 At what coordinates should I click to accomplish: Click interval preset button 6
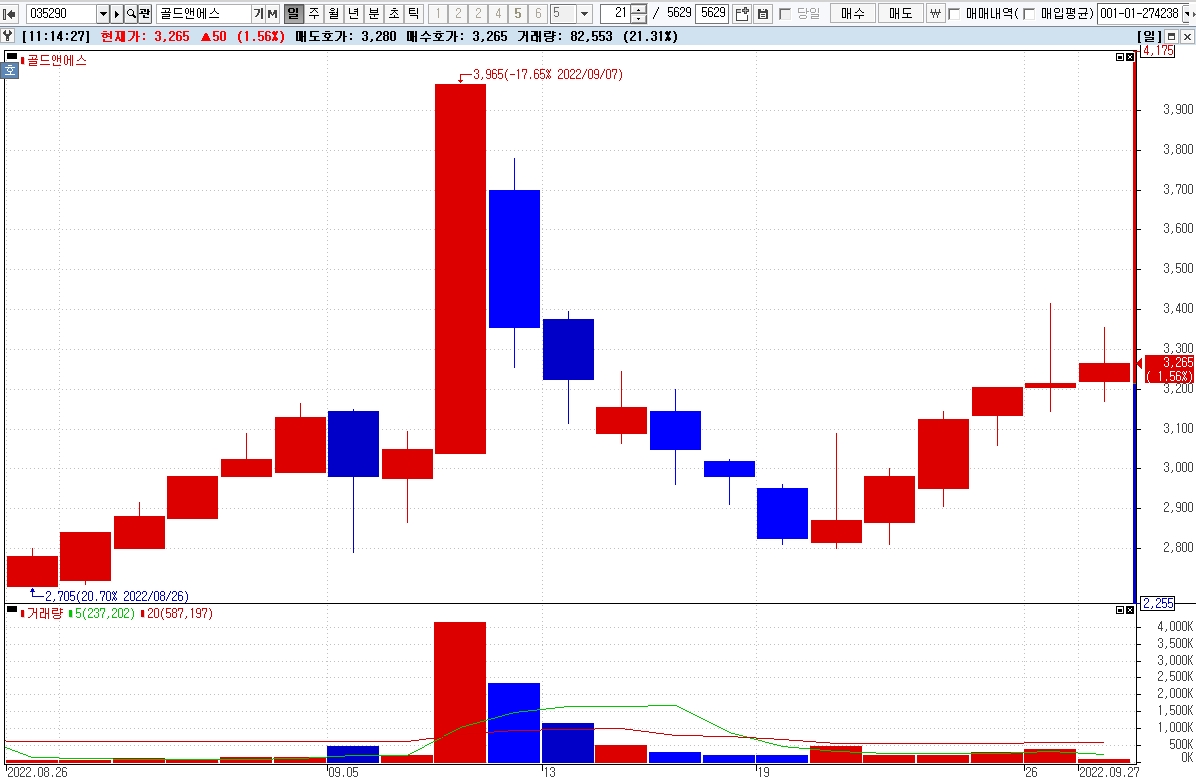tap(537, 14)
